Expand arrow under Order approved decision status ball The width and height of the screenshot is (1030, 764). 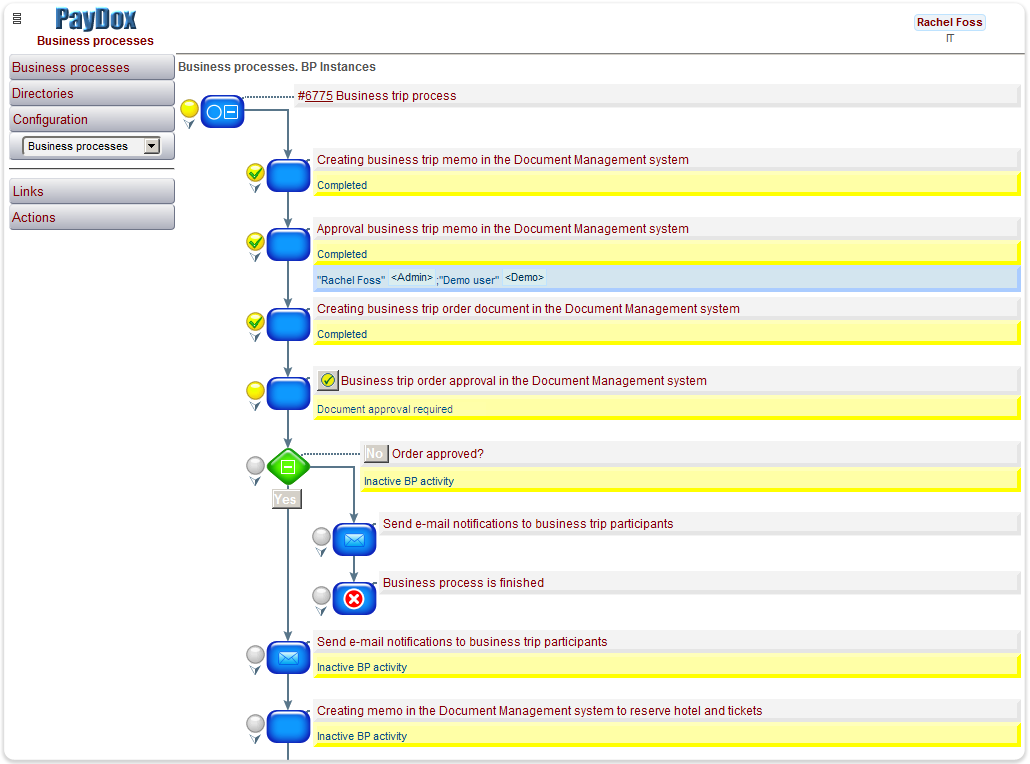click(255, 482)
